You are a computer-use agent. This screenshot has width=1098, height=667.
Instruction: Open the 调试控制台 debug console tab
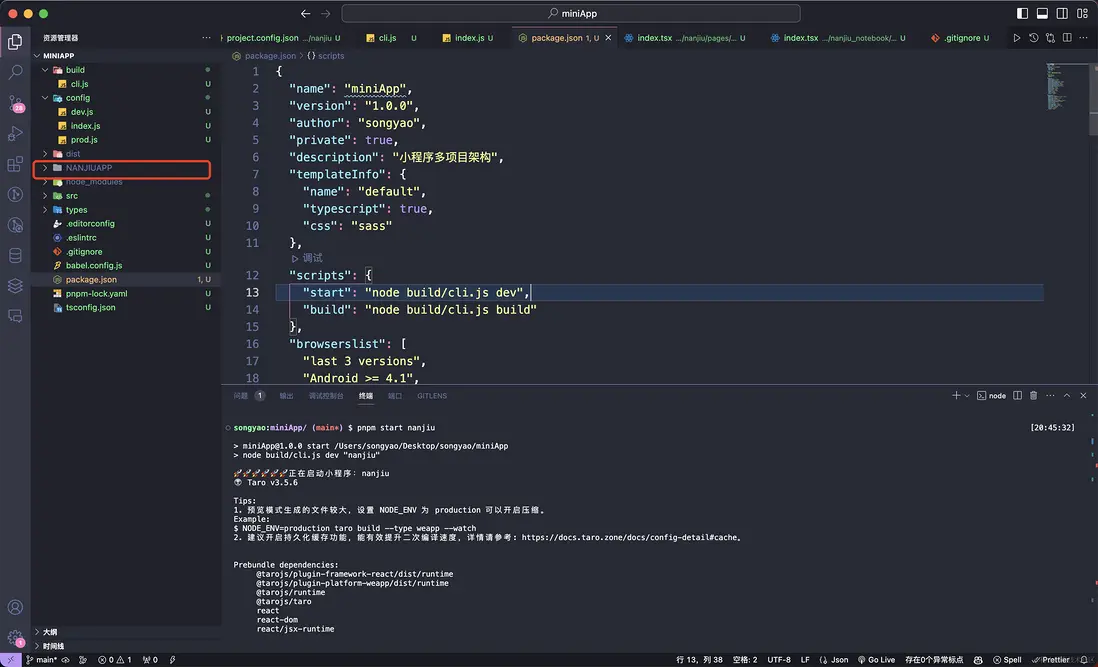tap(326, 395)
